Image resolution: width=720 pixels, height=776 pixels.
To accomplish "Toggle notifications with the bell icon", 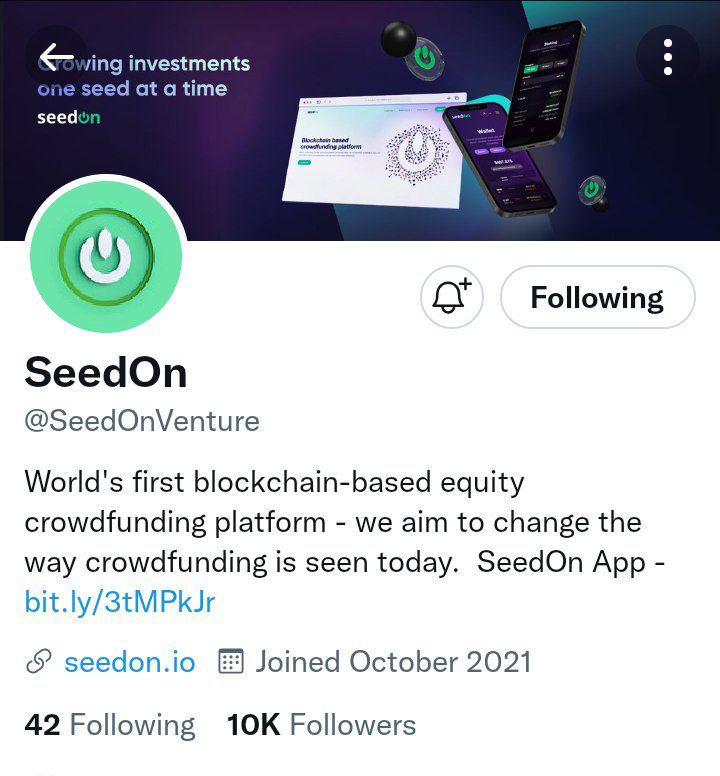I will click(x=452, y=297).
